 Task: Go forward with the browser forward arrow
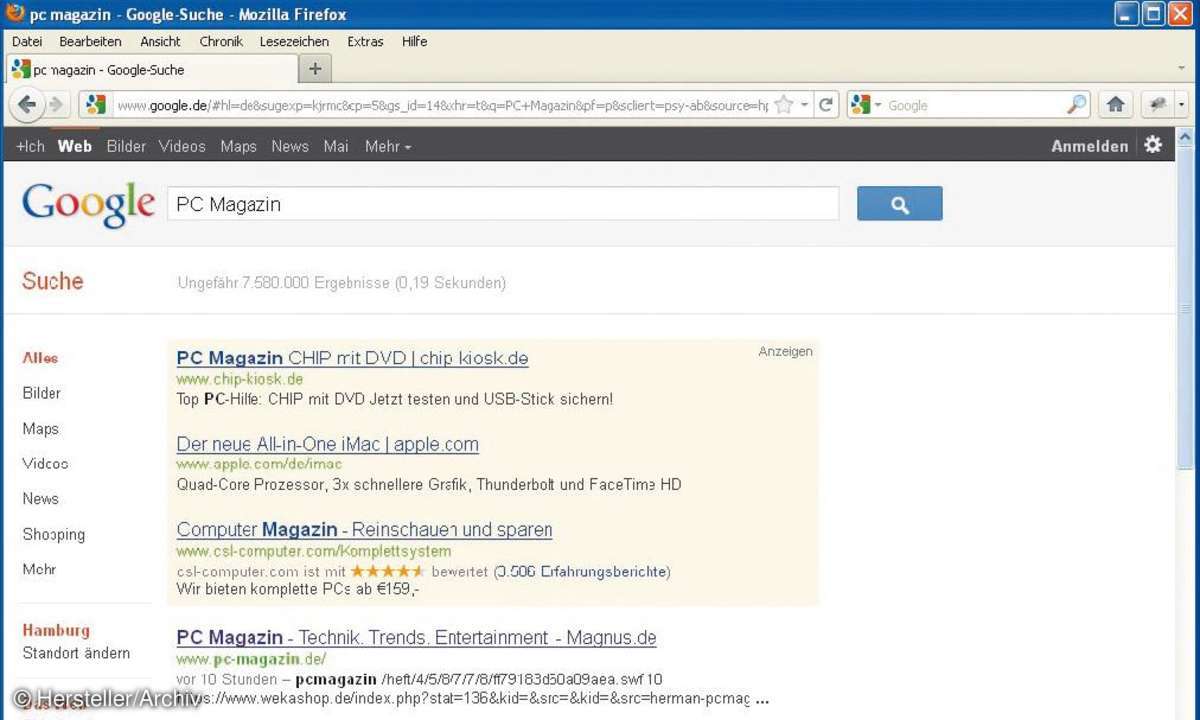click(56, 104)
